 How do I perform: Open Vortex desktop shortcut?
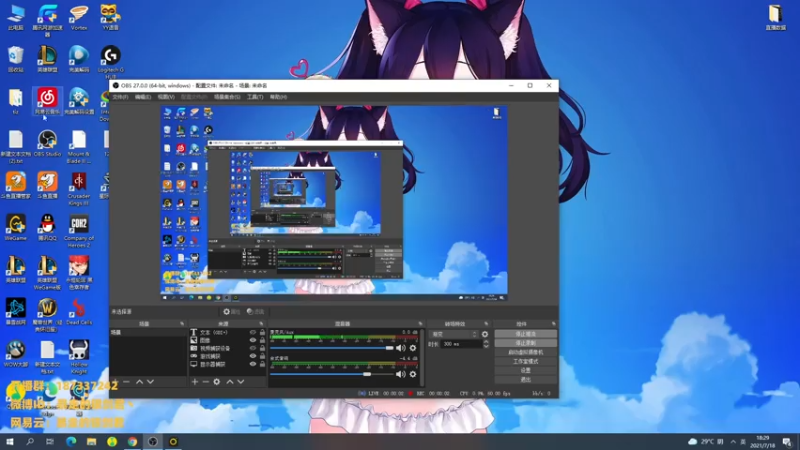[x=79, y=17]
